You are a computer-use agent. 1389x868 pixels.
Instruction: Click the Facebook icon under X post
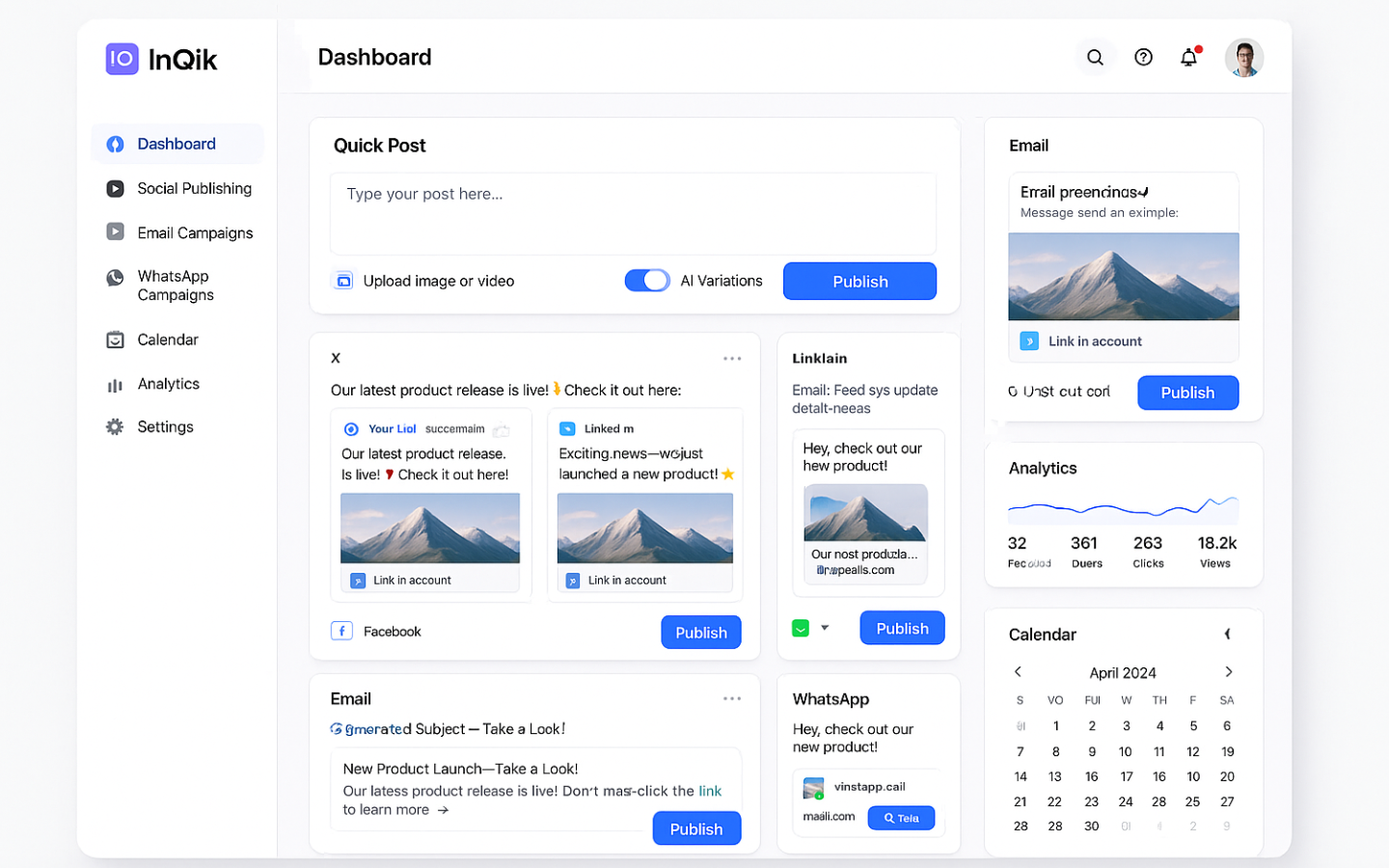pyautogui.click(x=341, y=631)
